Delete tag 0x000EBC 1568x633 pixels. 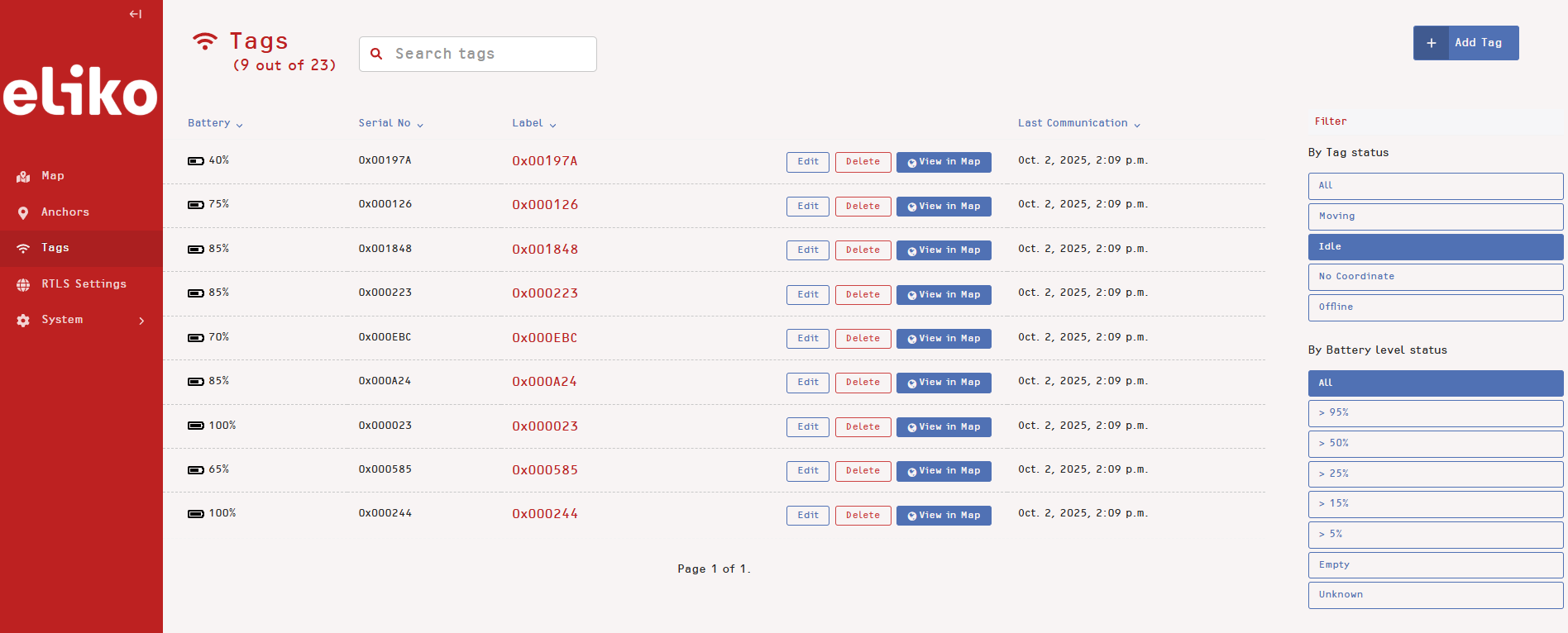(x=863, y=339)
